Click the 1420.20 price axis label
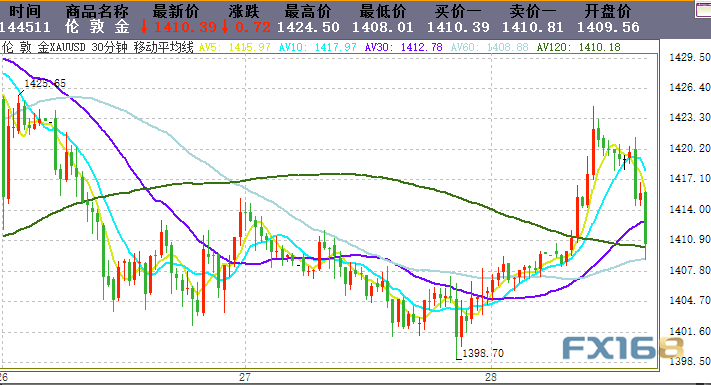 tap(690, 148)
